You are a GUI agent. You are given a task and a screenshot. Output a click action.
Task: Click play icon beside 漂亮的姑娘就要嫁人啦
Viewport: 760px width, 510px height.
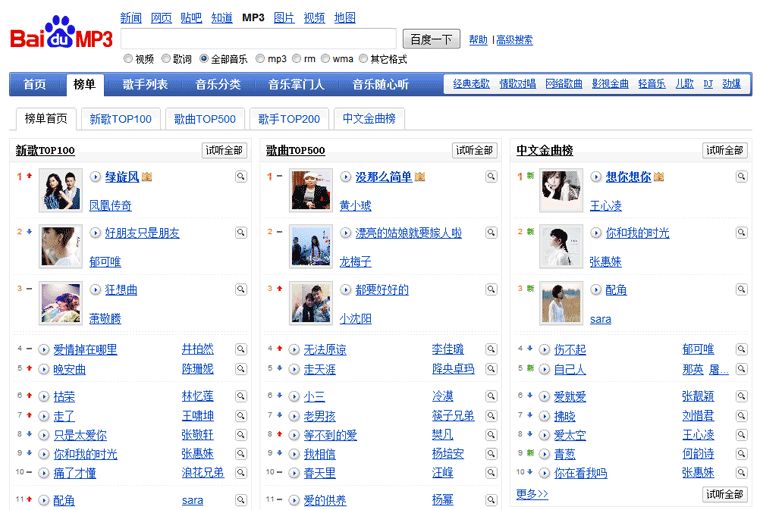(x=346, y=233)
